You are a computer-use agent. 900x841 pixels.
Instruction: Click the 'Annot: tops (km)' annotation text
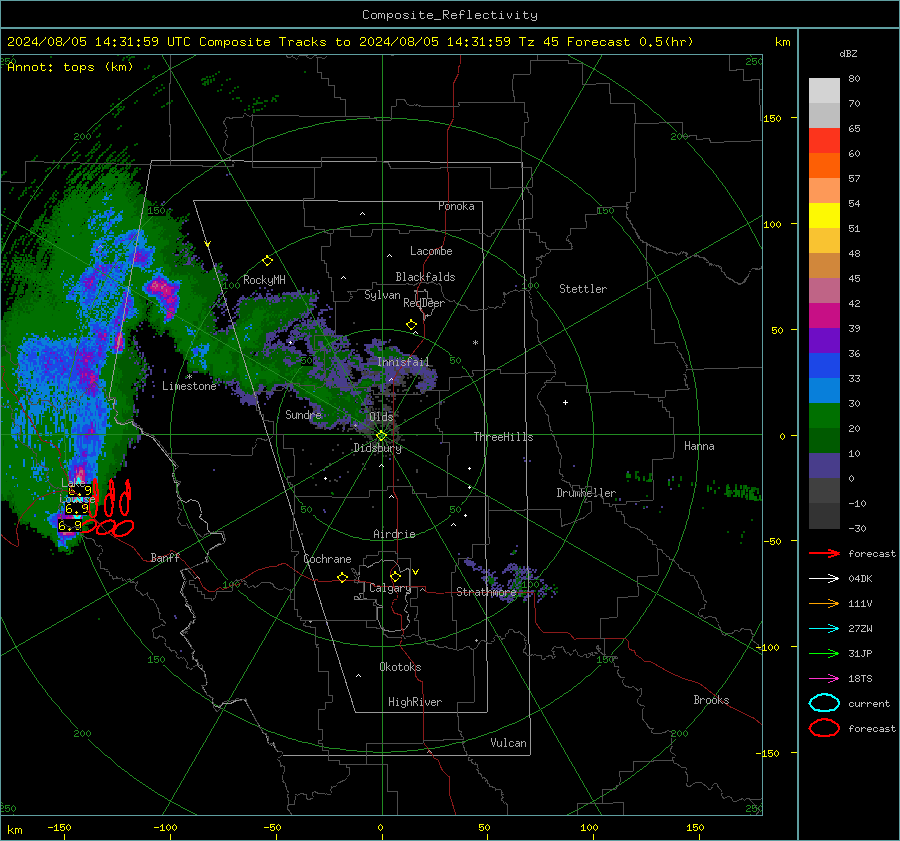tap(70, 67)
